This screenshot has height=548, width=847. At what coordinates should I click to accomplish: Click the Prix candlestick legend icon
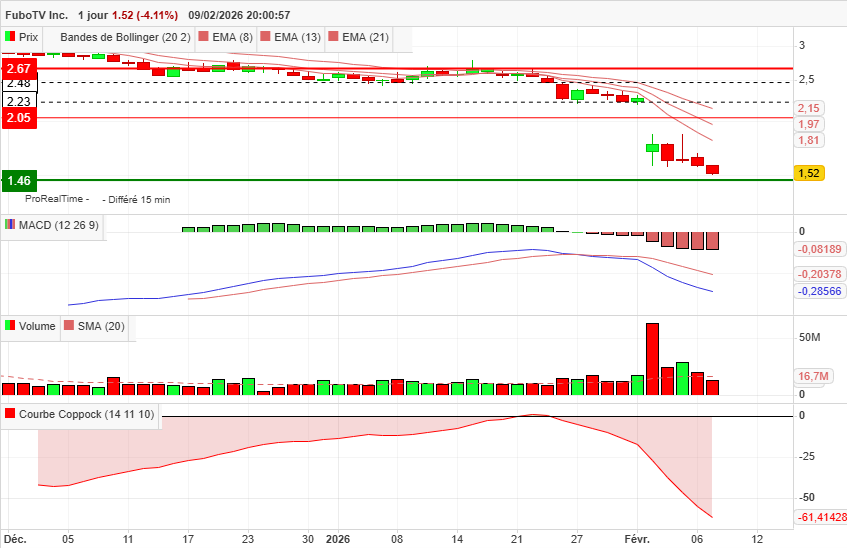(10, 37)
